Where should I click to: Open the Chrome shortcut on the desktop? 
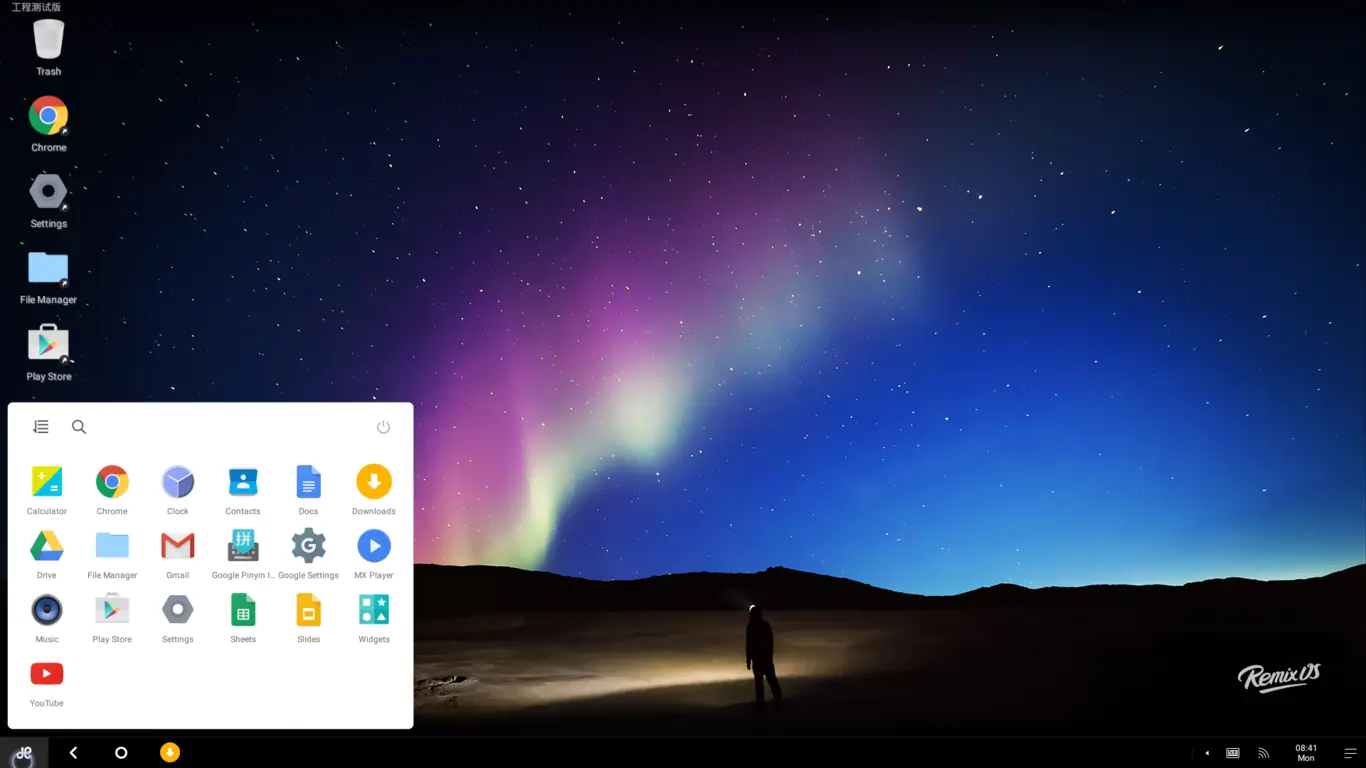48,124
